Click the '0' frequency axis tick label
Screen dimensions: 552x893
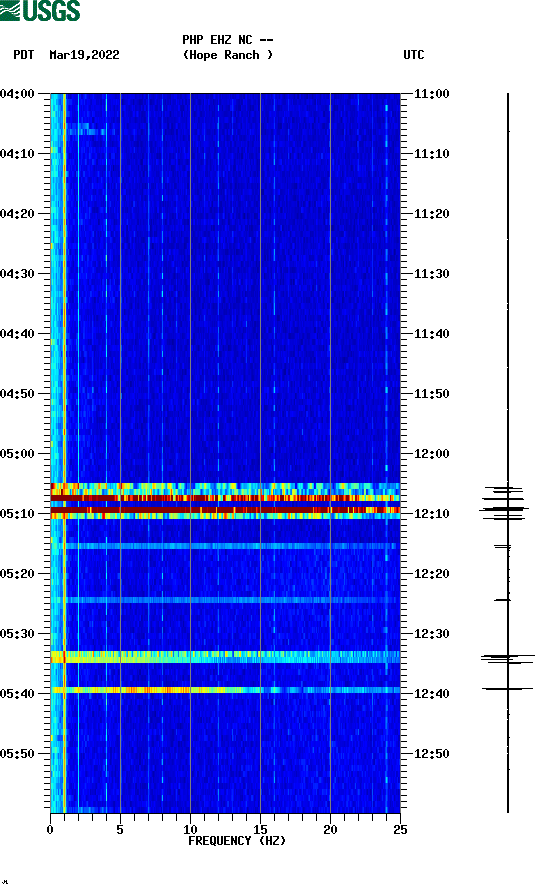(50, 830)
